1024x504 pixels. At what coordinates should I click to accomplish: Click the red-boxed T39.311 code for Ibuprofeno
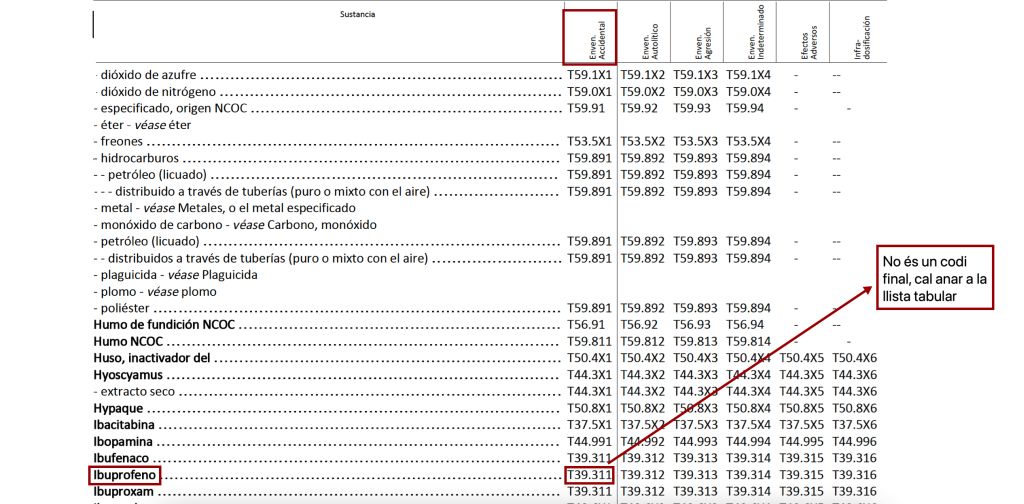589,475
